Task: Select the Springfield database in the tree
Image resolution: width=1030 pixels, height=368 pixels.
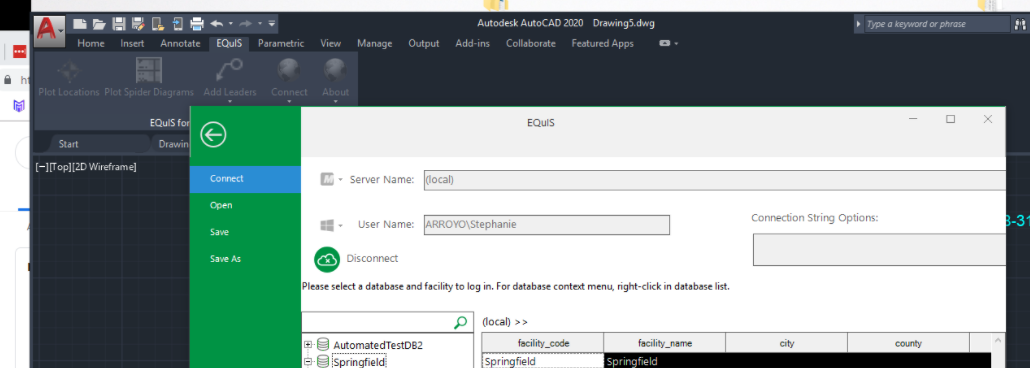Action: coord(358,362)
